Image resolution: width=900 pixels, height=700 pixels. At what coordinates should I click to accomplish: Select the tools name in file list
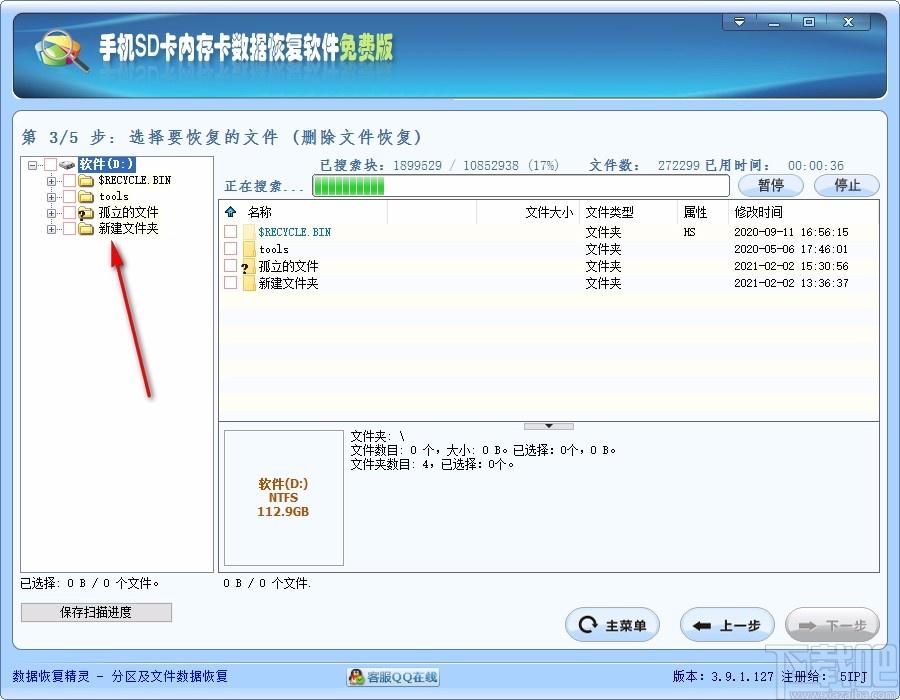[274, 249]
